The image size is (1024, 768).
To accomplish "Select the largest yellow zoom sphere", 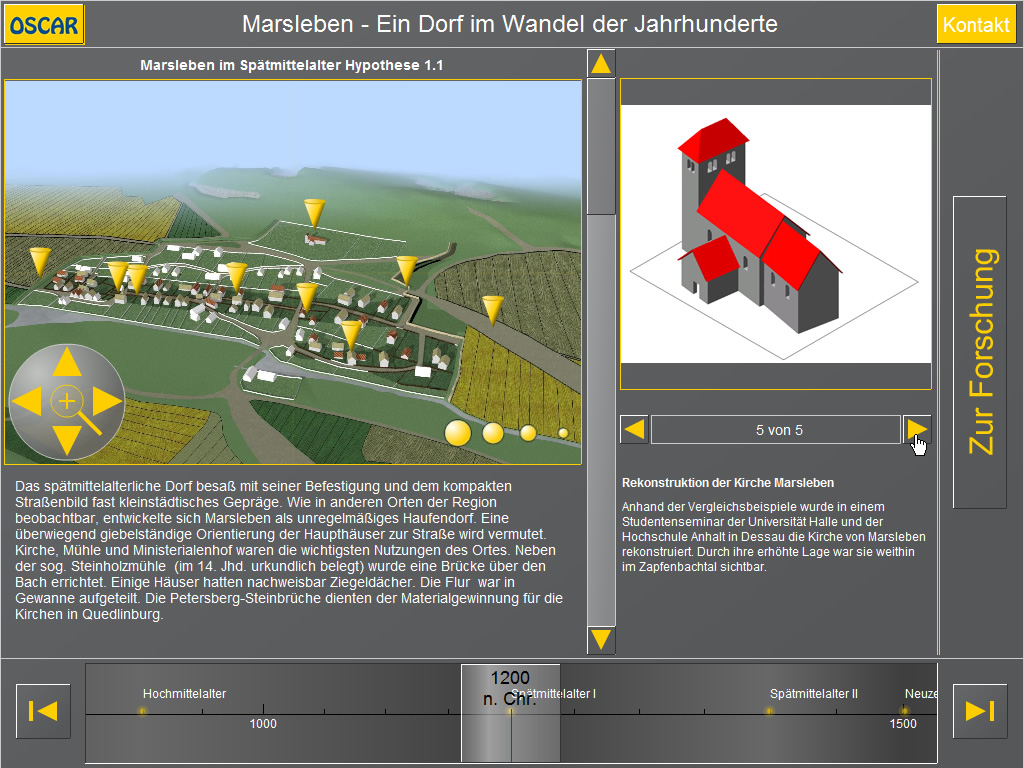I will coord(457,432).
